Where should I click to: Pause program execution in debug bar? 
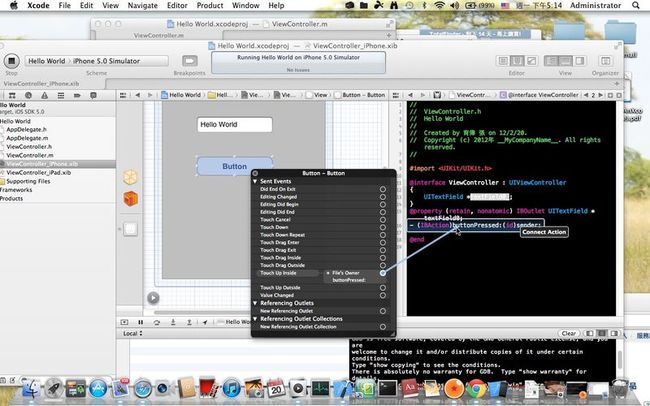(141, 322)
